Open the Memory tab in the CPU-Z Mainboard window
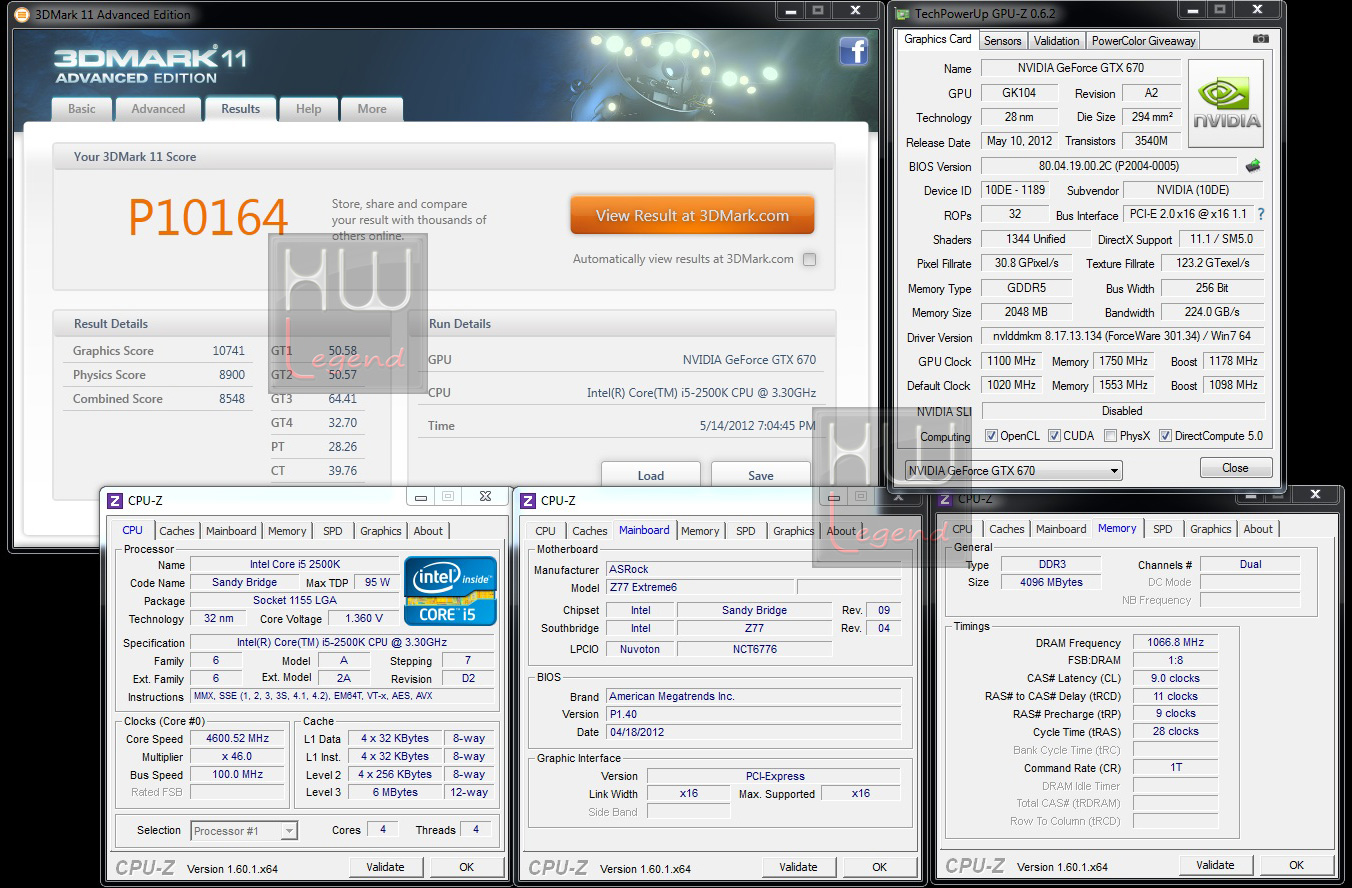The width and height of the screenshot is (1352, 888). click(700, 531)
